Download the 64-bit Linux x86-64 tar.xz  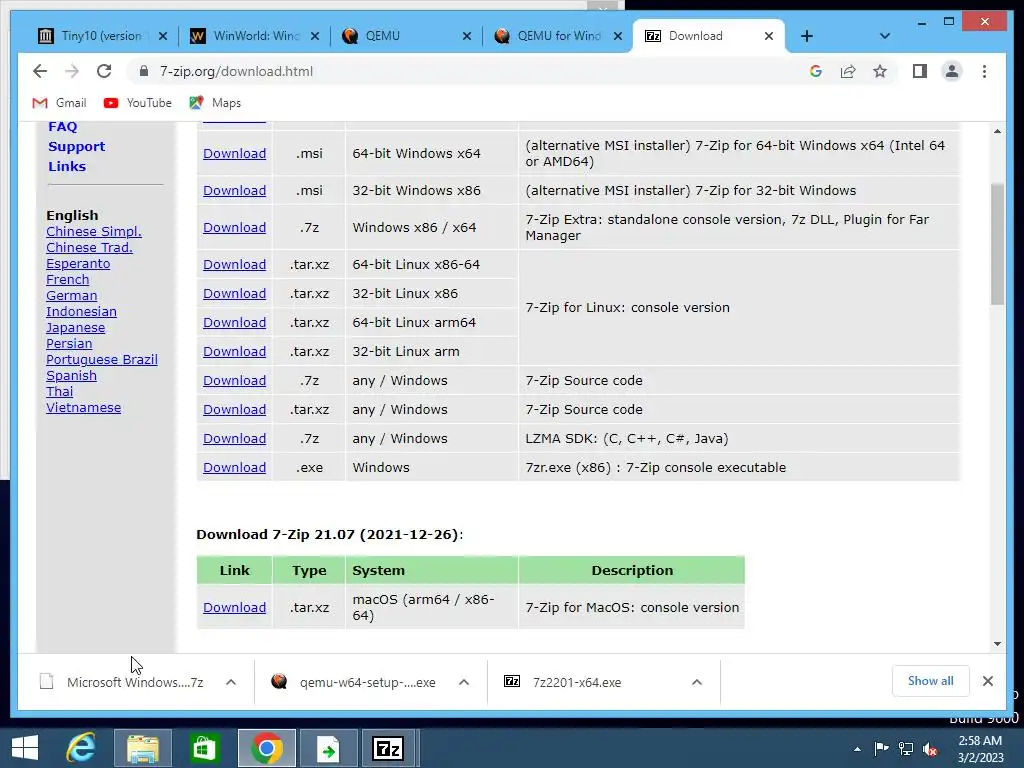[234, 264]
